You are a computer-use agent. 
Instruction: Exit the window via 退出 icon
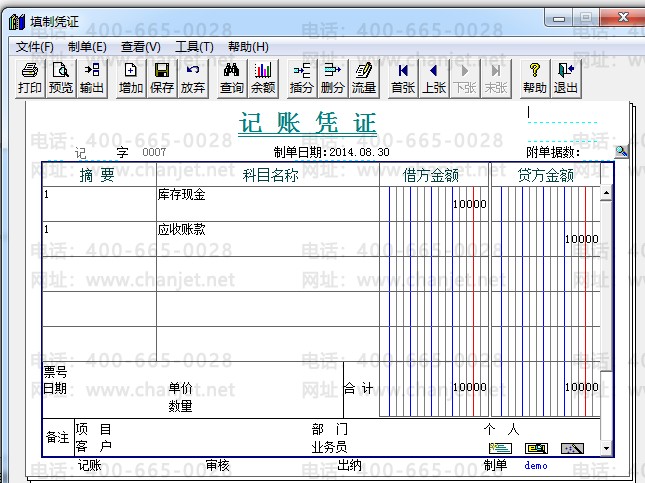tap(566, 77)
